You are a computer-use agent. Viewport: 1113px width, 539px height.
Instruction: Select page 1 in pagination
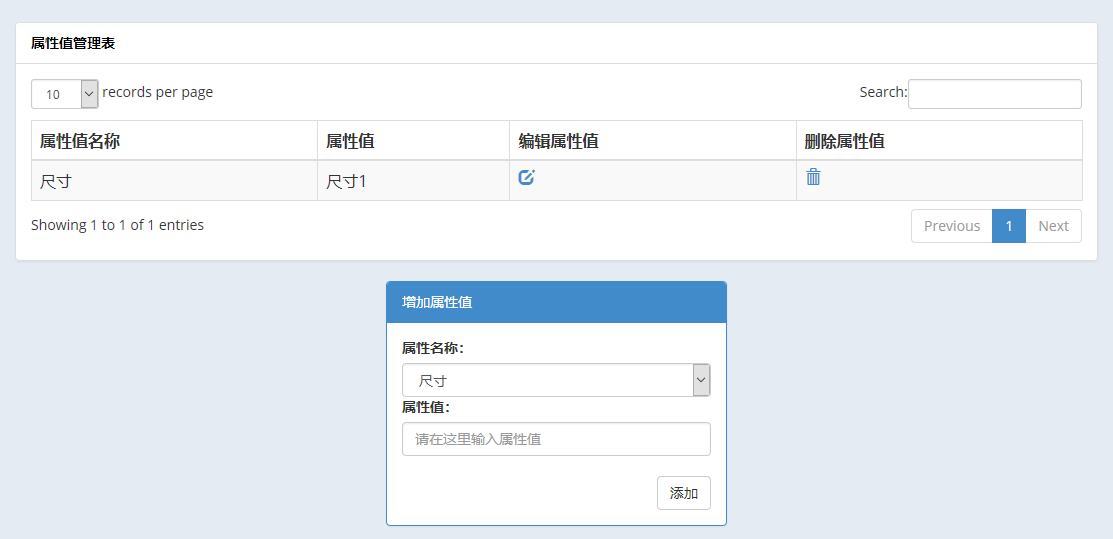click(x=1009, y=226)
